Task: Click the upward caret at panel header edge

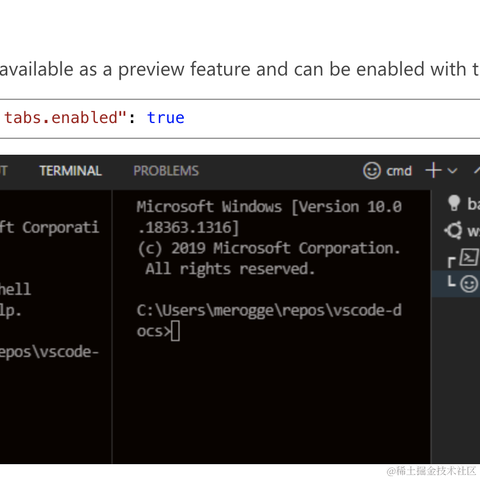Action: tap(477, 171)
